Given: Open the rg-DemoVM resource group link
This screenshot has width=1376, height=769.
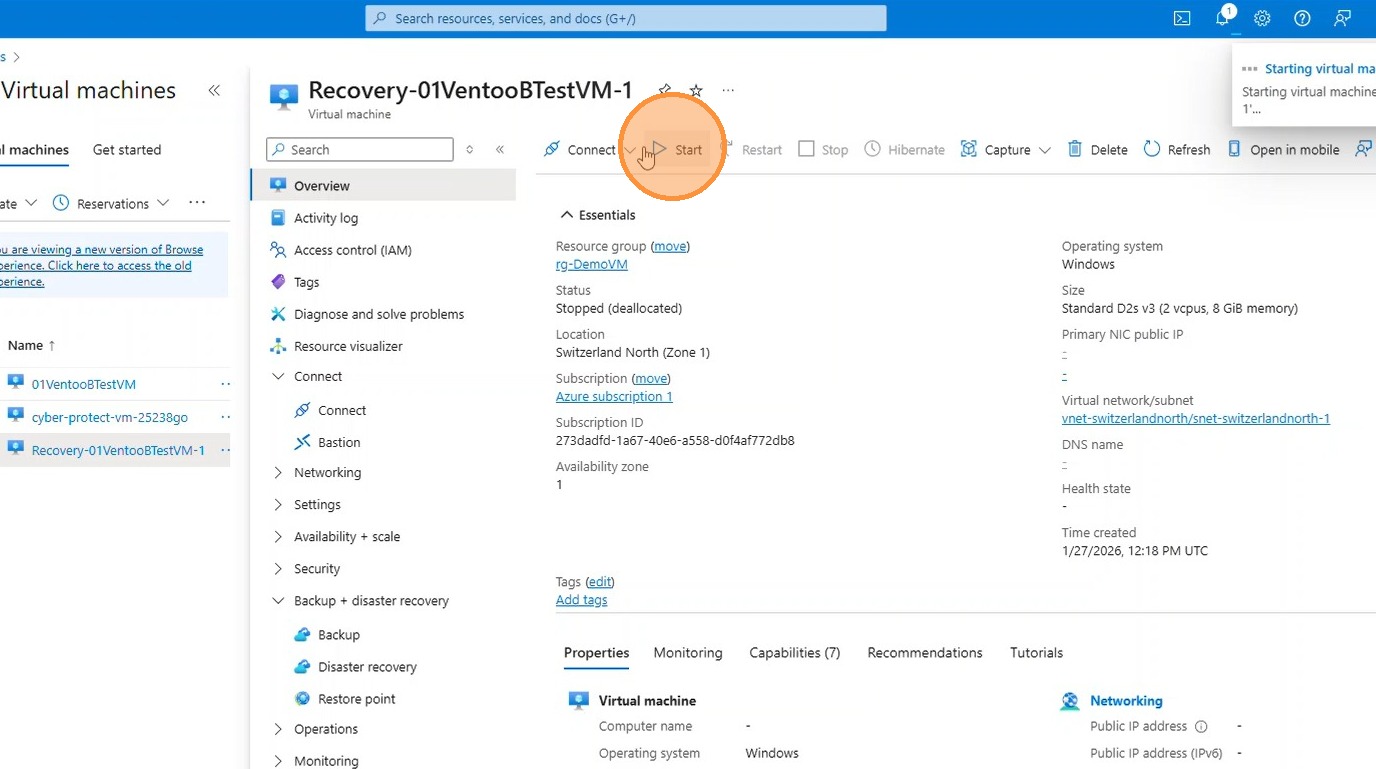Looking at the screenshot, I should tap(592, 264).
